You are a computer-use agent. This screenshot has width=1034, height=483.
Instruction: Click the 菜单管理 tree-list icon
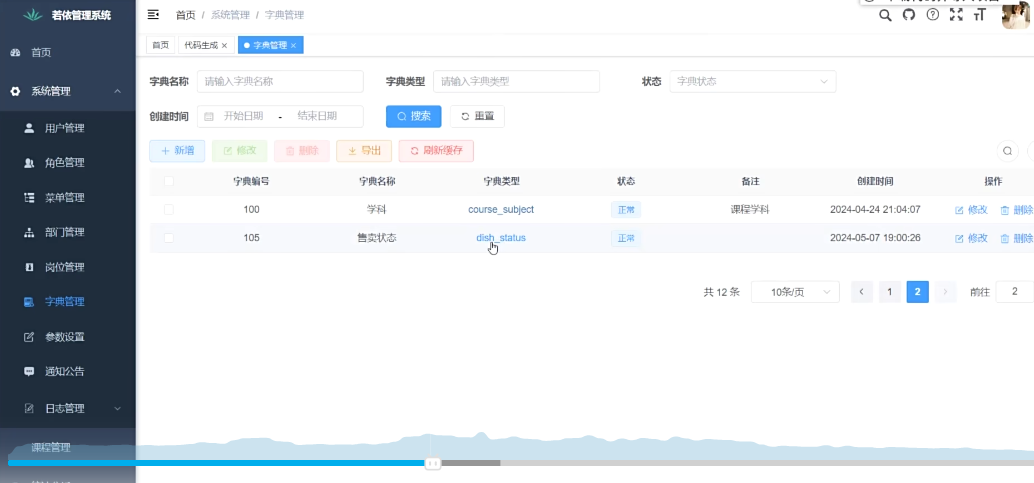pyautogui.click(x=29, y=197)
